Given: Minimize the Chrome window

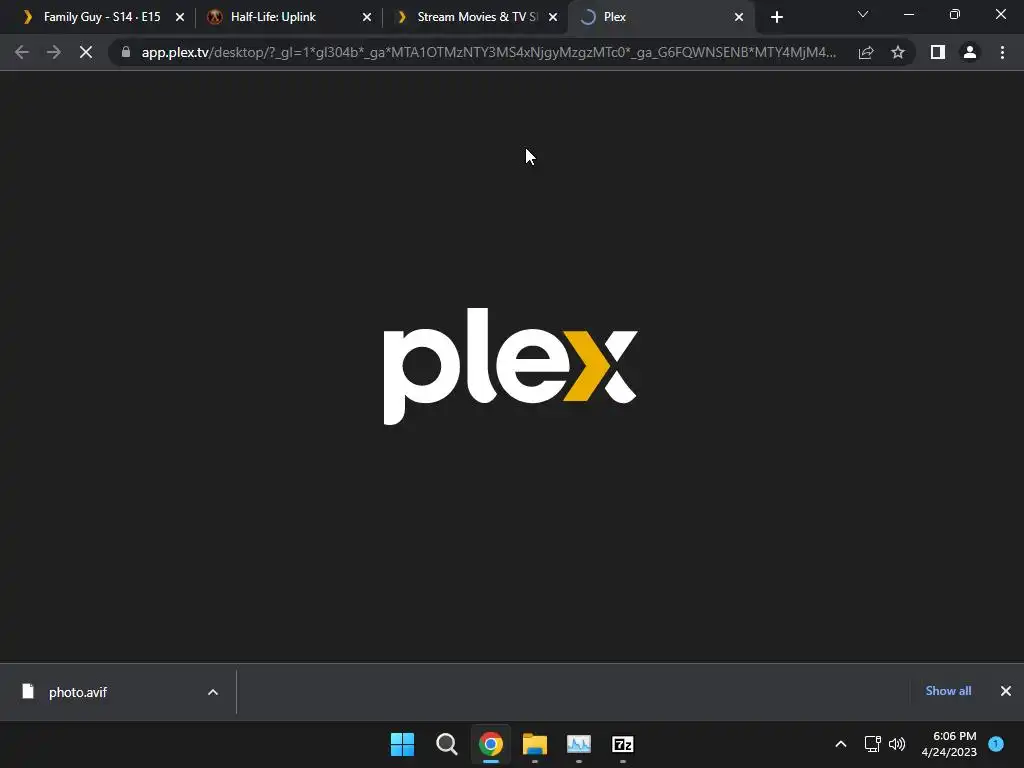Looking at the screenshot, I should point(909,14).
